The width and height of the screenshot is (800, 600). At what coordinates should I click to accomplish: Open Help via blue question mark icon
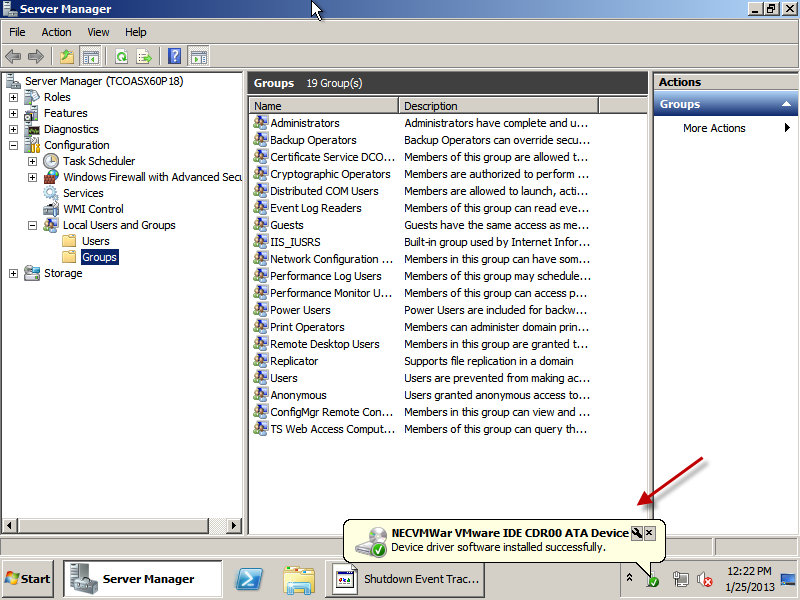[175, 56]
